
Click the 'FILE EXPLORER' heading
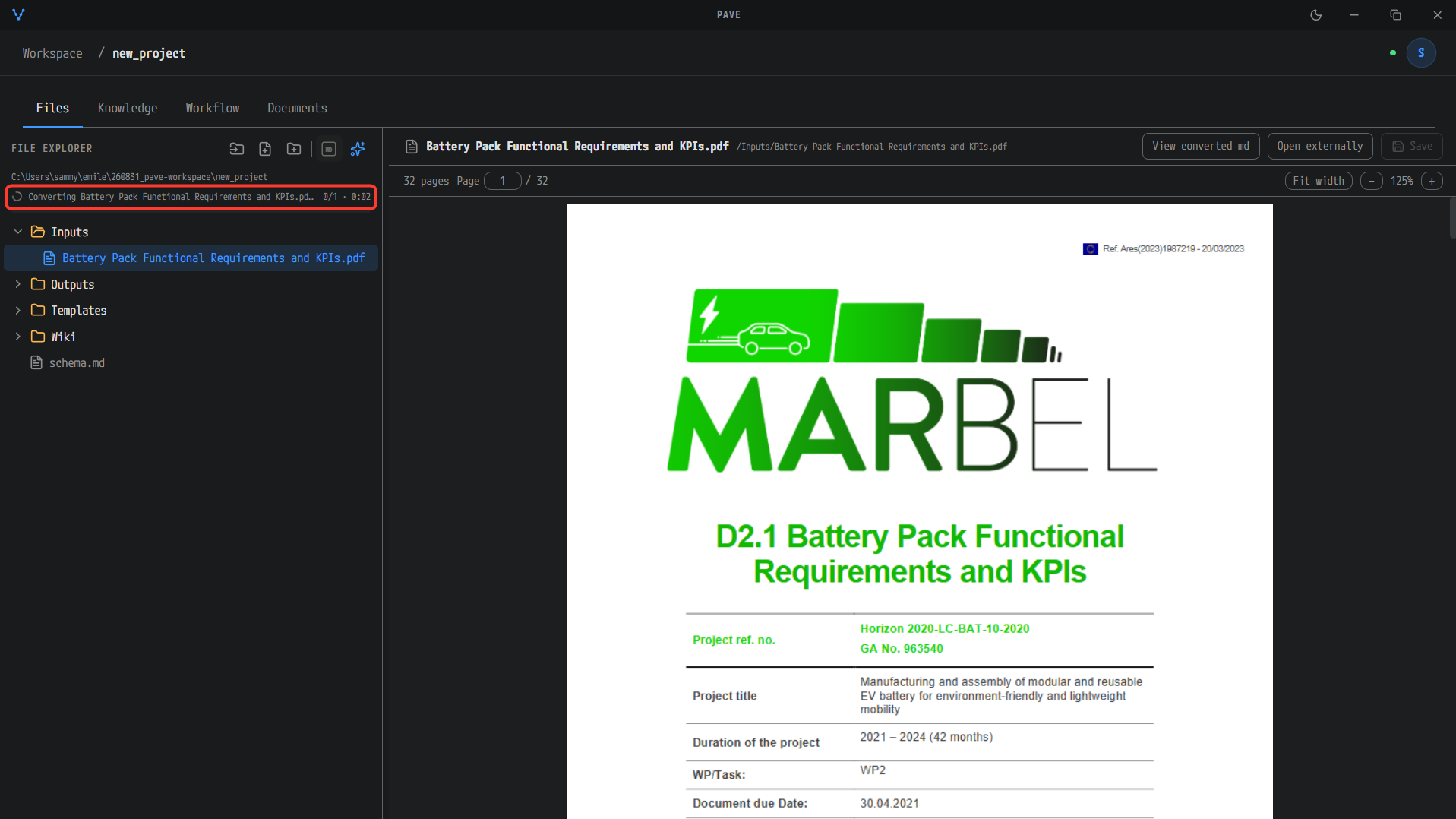(52, 149)
